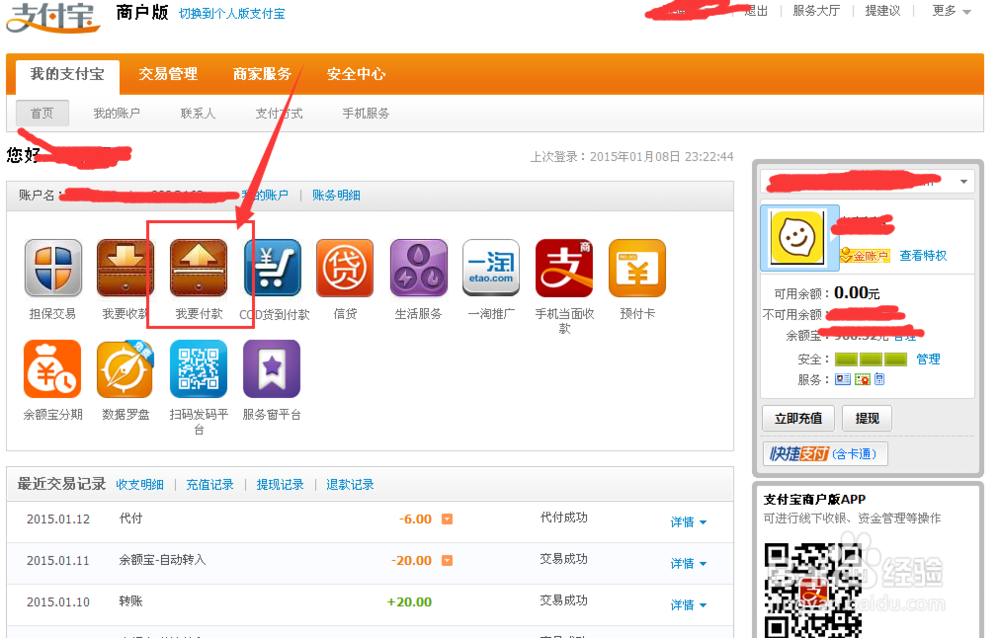Screen dimensions: 1000x638
Task: Click the 支付宝商户版APP QR code
Action: tap(812, 590)
